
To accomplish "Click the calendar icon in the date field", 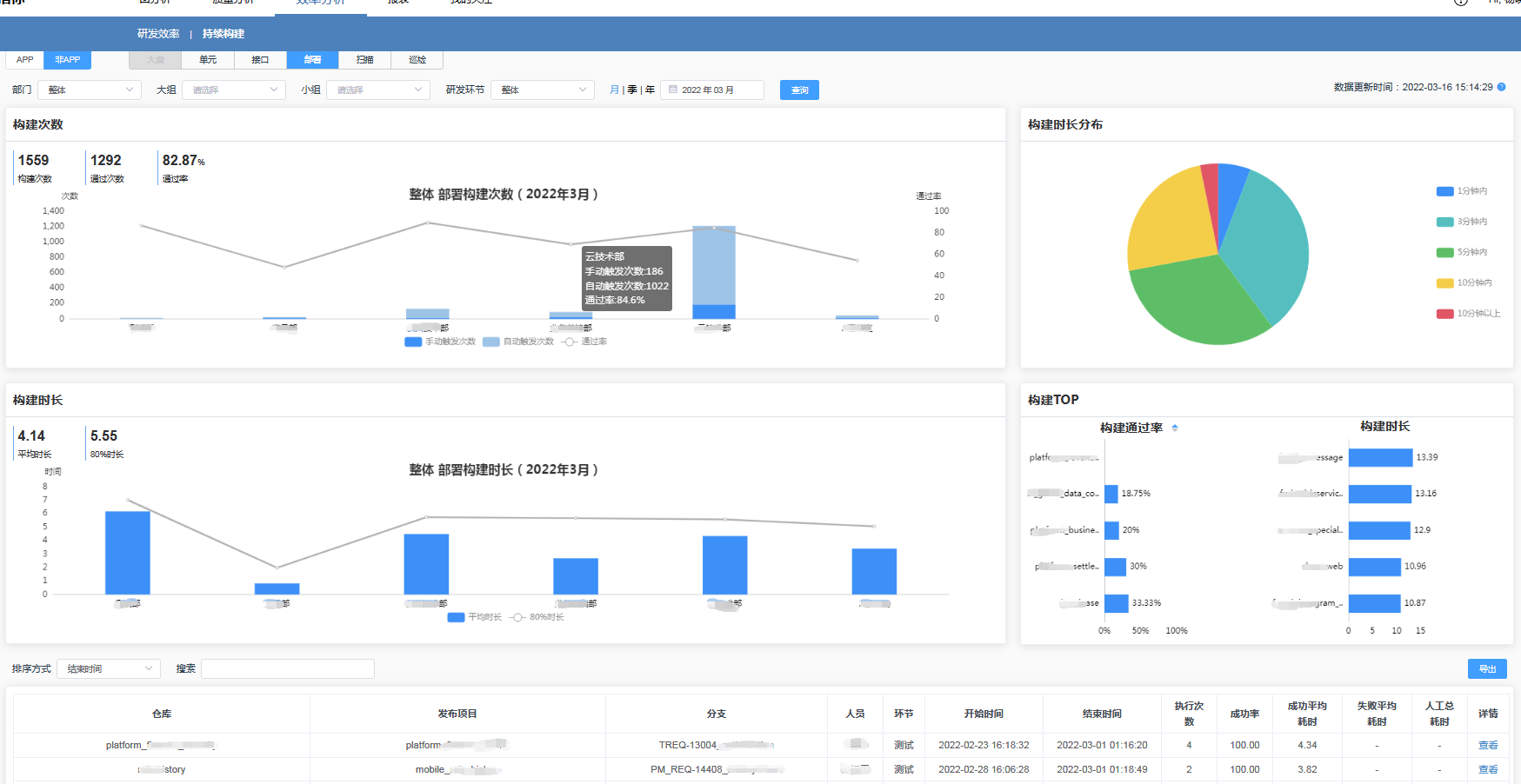I will pyautogui.click(x=673, y=90).
